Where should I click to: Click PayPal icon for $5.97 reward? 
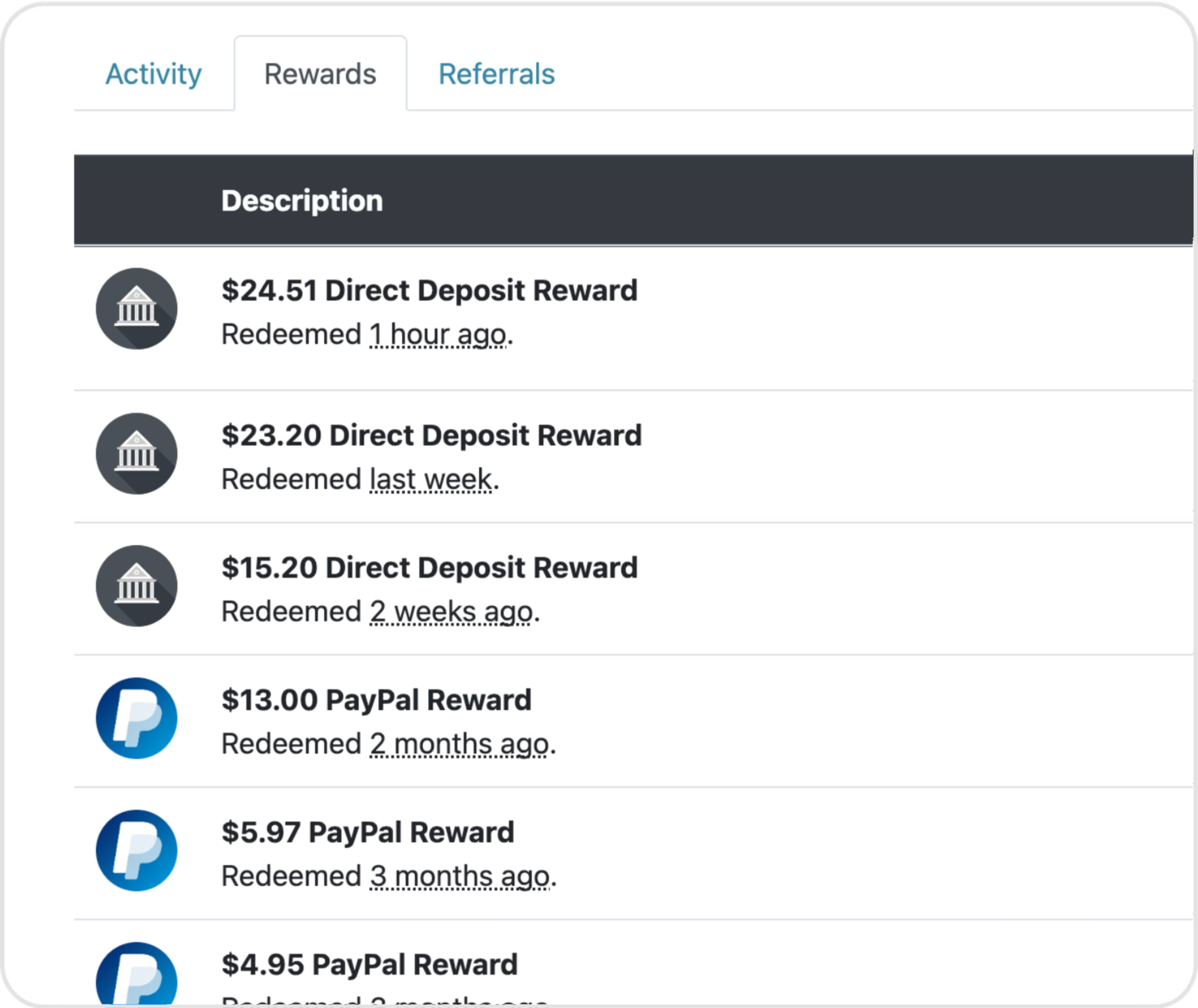[137, 850]
